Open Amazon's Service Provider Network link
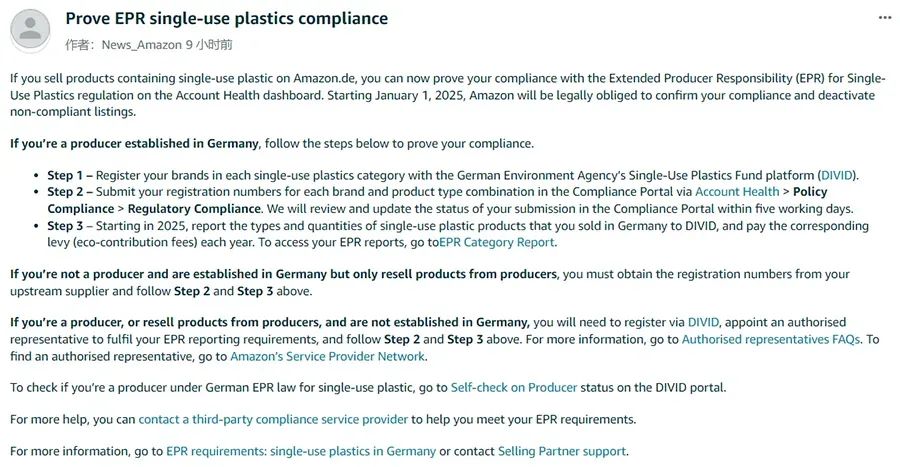The height and width of the screenshot is (467, 900). pos(327,356)
